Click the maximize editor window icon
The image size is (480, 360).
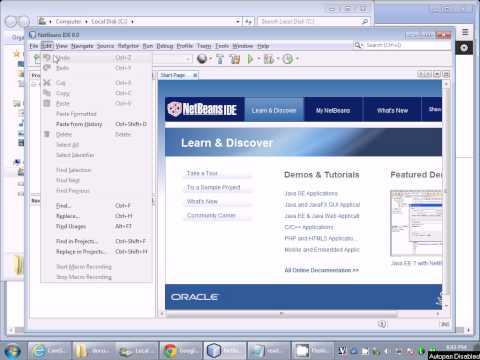(x=446, y=75)
